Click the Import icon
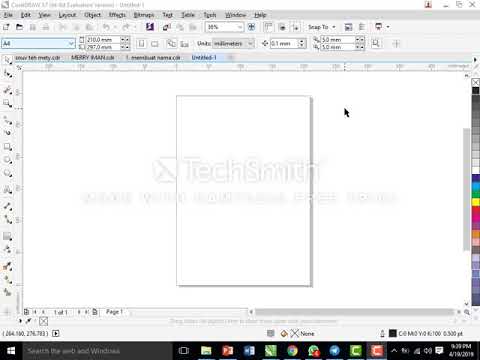 167,27
